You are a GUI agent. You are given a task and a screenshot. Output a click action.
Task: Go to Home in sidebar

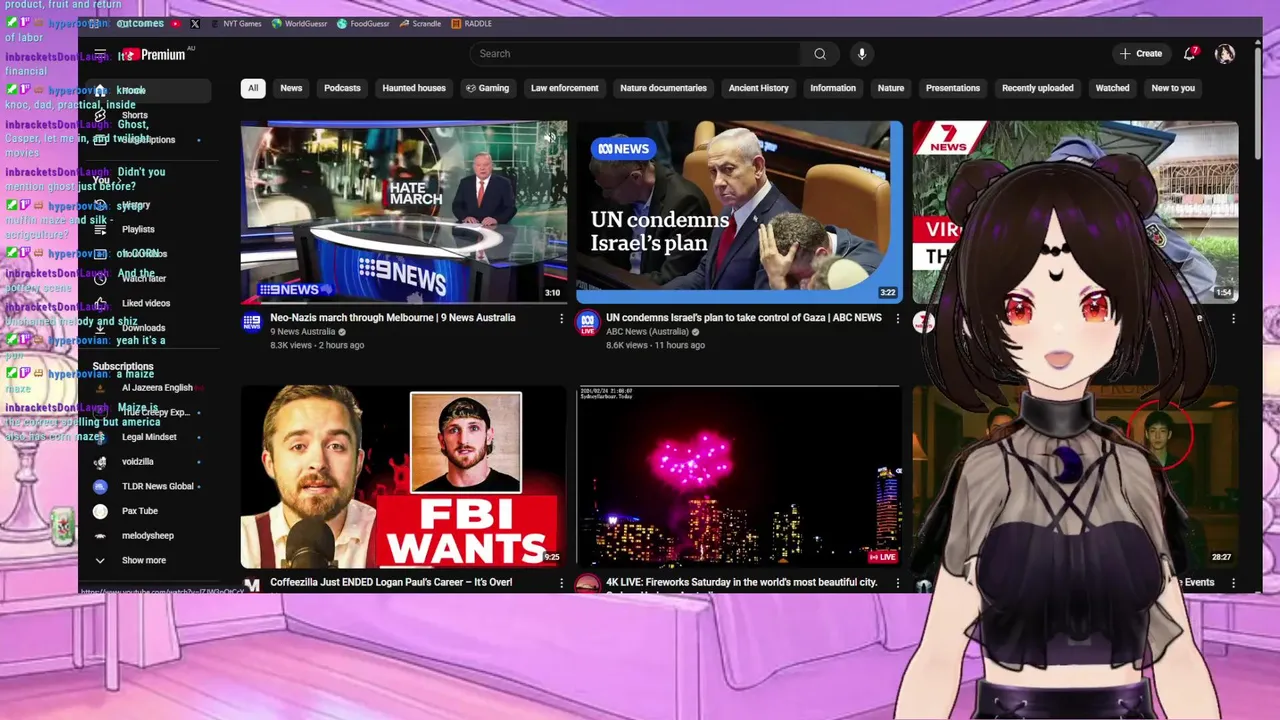[148, 91]
